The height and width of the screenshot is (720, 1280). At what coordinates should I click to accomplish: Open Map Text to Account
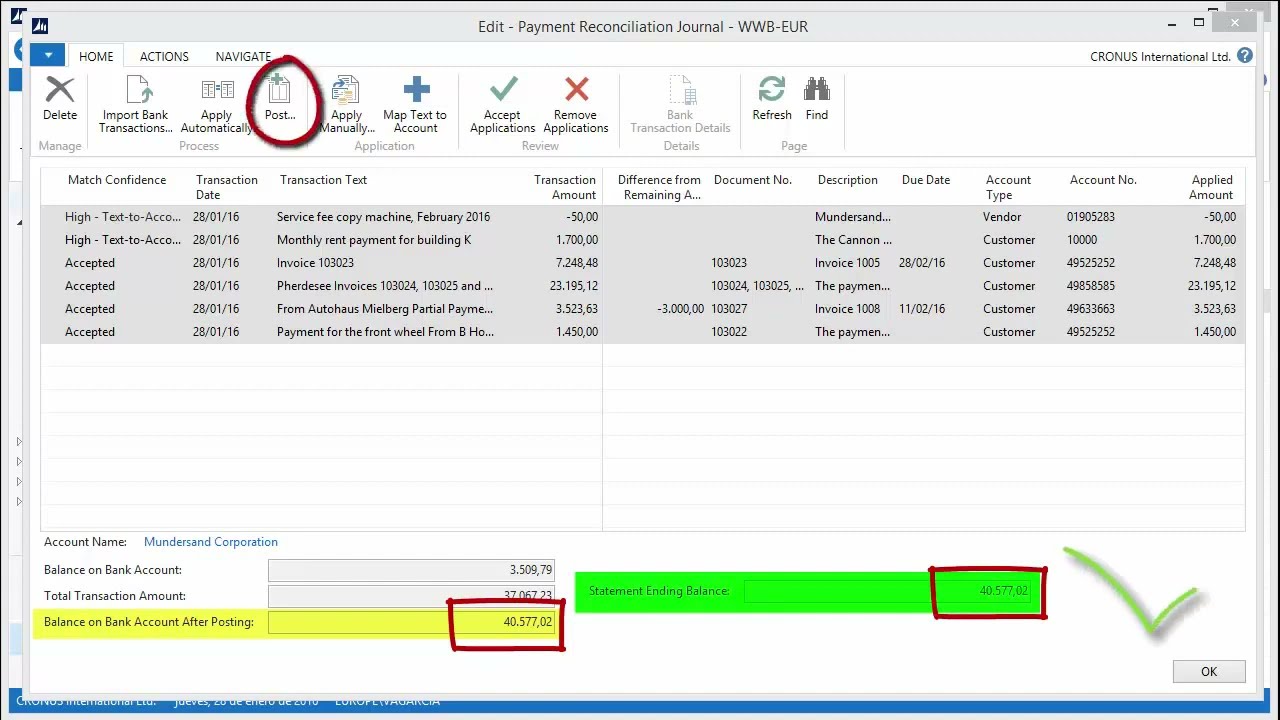tap(415, 105)
